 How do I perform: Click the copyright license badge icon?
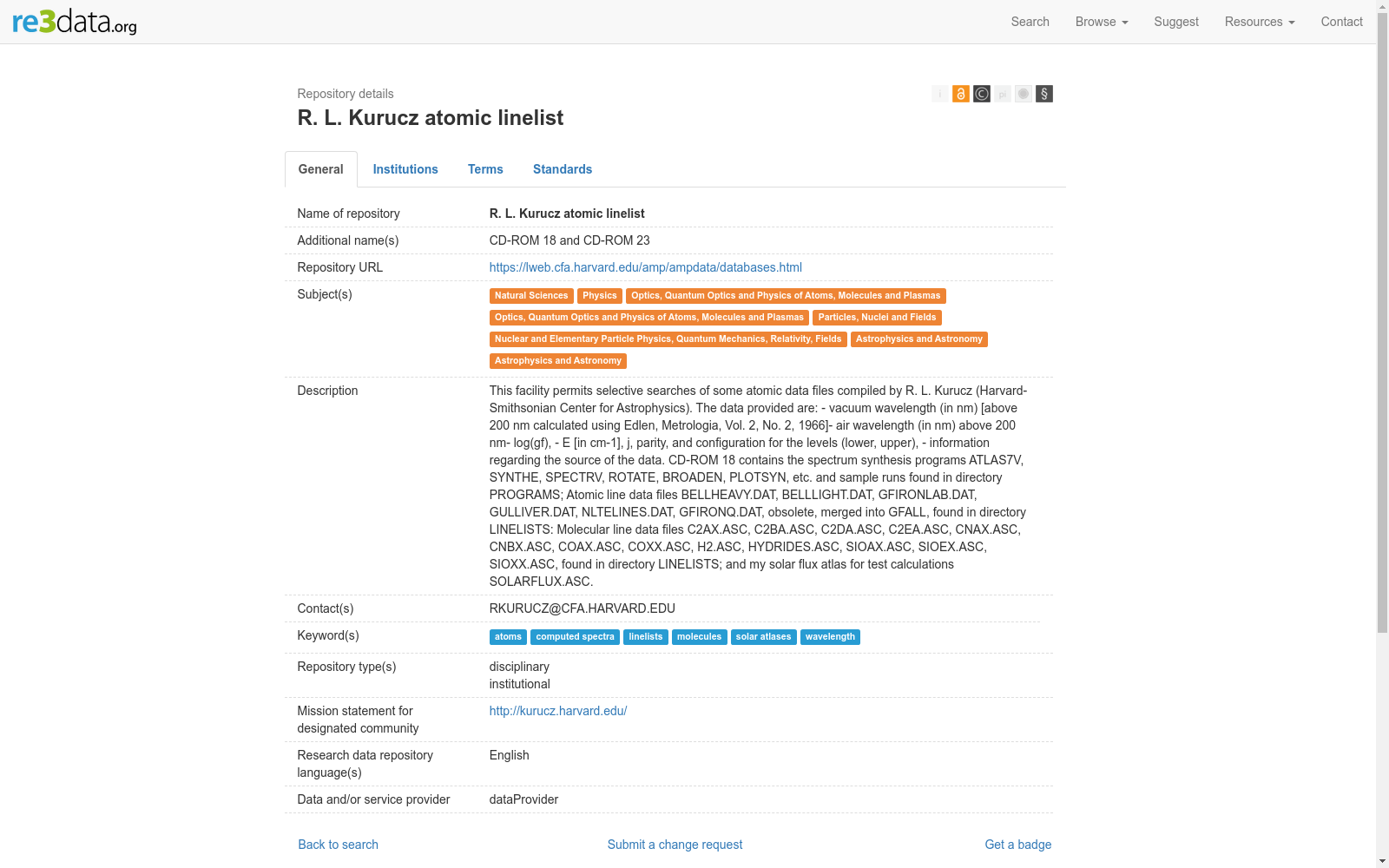point(981,94)
